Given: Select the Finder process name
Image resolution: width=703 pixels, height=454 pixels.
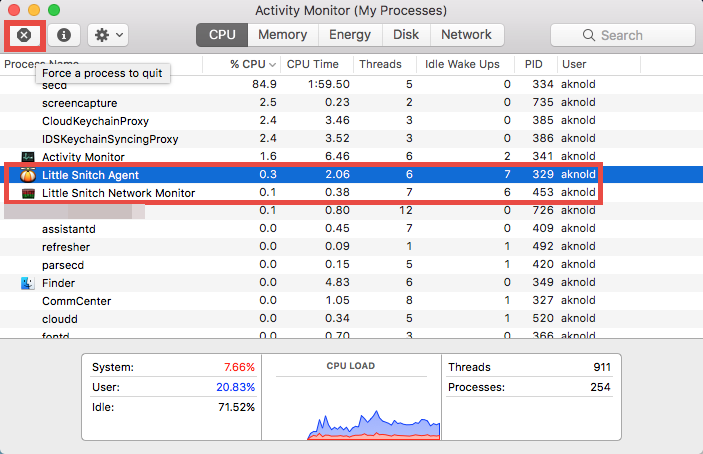Looking at the screenshot, I should pyautogui.click(x=58, y=283).
